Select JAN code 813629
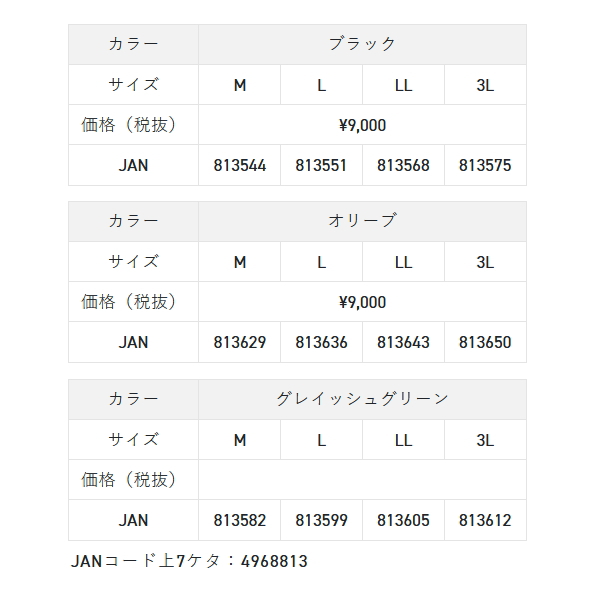Viewport: 600px width, 600px height. [240, 342]
